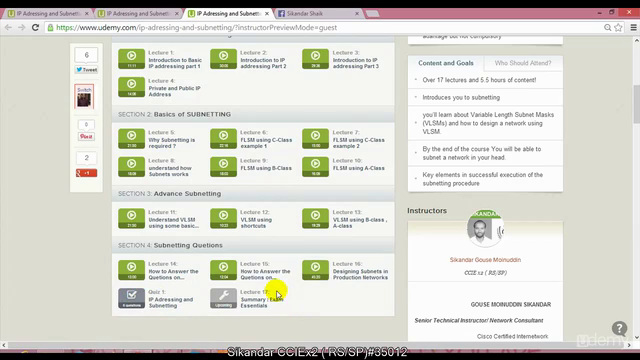Open Lecture 12 VLSM using shortcuts title
Screen dimensions: 640x360
(256, 222)
